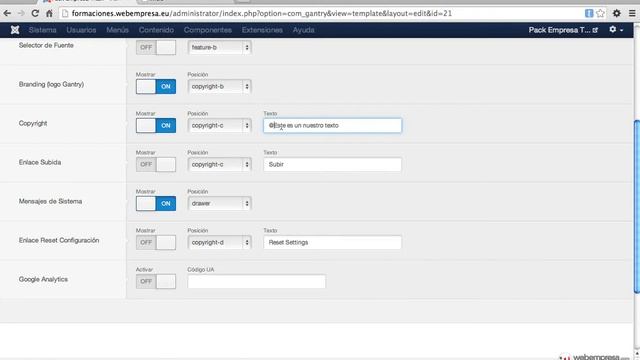Click the 'Selector de Fuente' label

coord(46,45)
